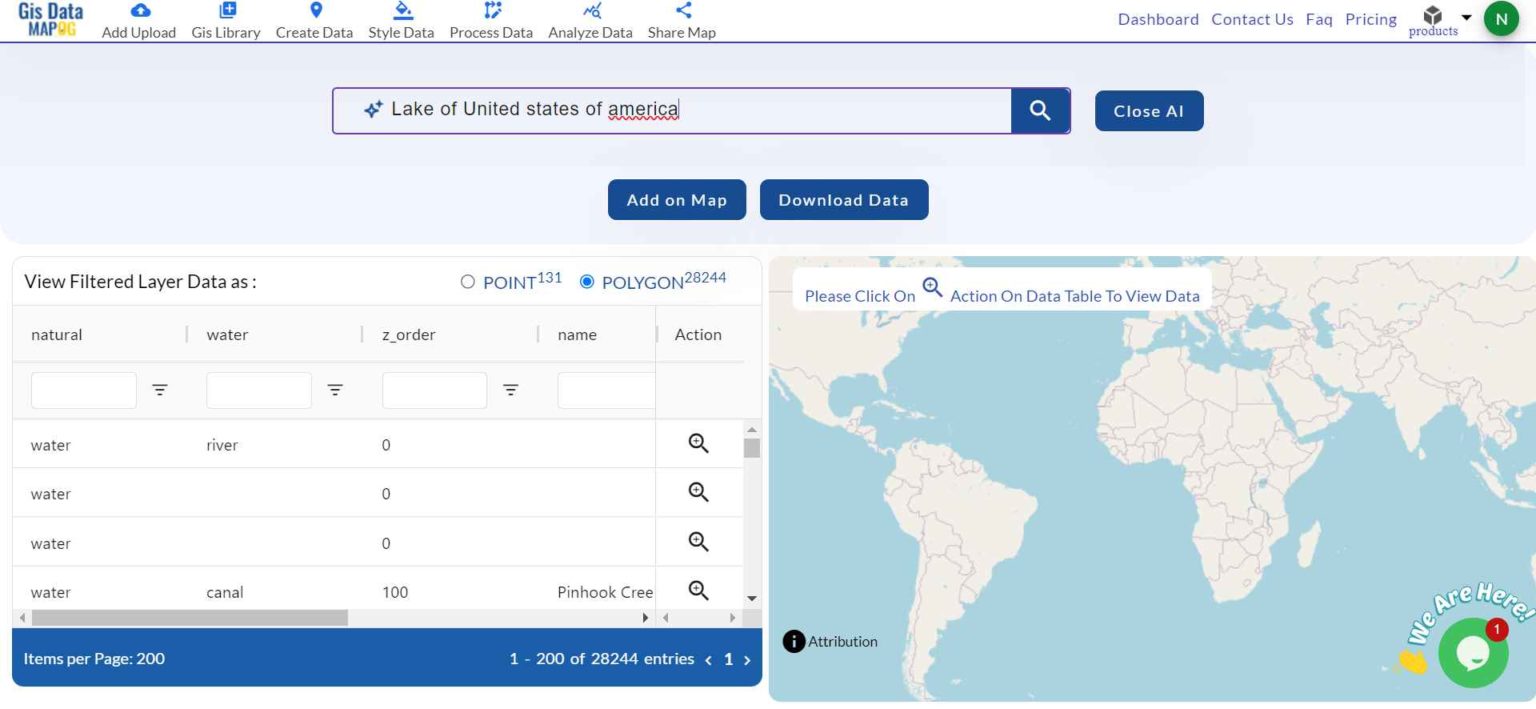Viewport: 1536px width, 709px height.
Task: Open the Attribution info on the map
Action: 793,641
